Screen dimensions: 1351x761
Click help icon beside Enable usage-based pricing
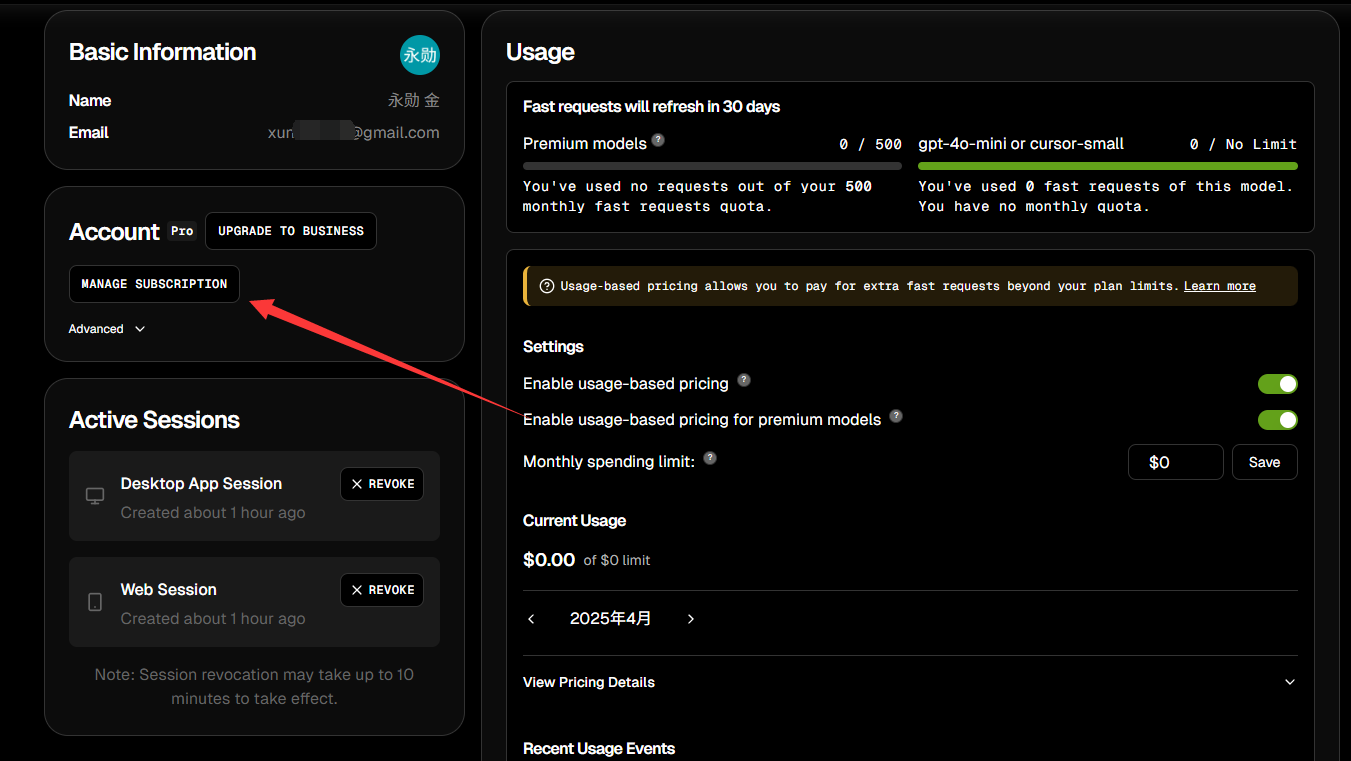[x=744, y=380]
